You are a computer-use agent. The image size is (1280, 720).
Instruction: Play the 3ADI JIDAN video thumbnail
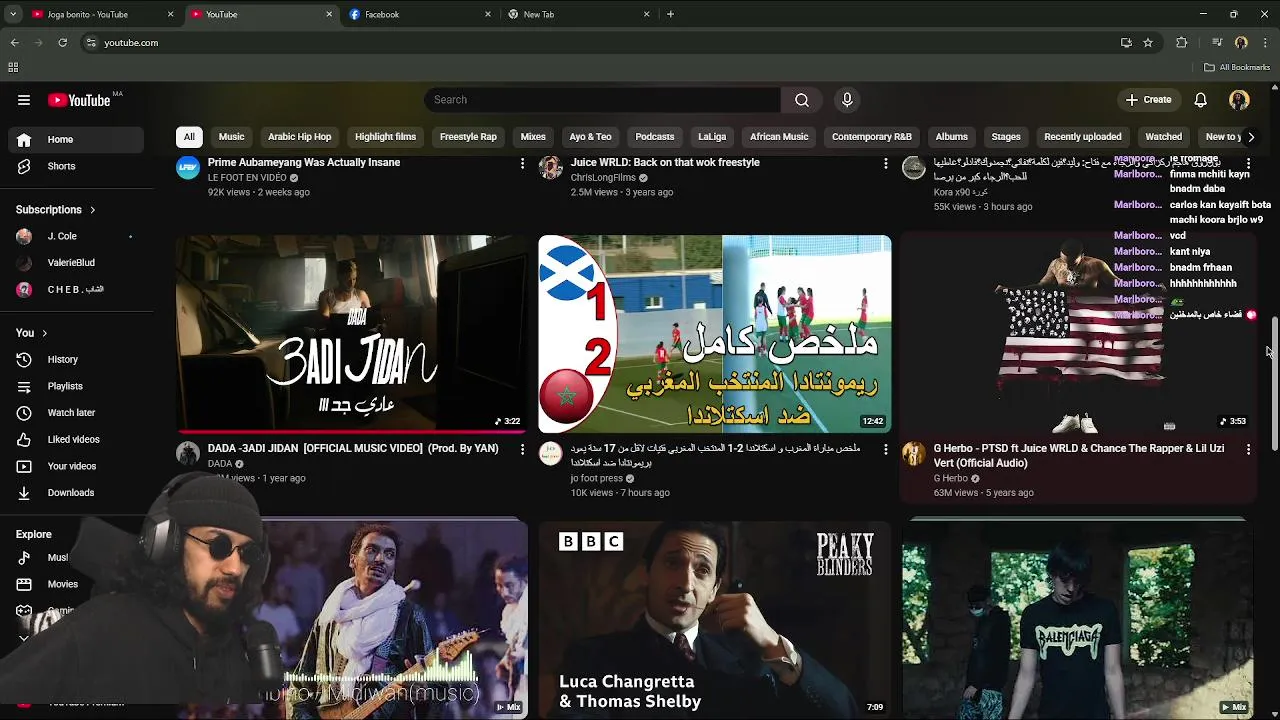(x=351, y=334)
